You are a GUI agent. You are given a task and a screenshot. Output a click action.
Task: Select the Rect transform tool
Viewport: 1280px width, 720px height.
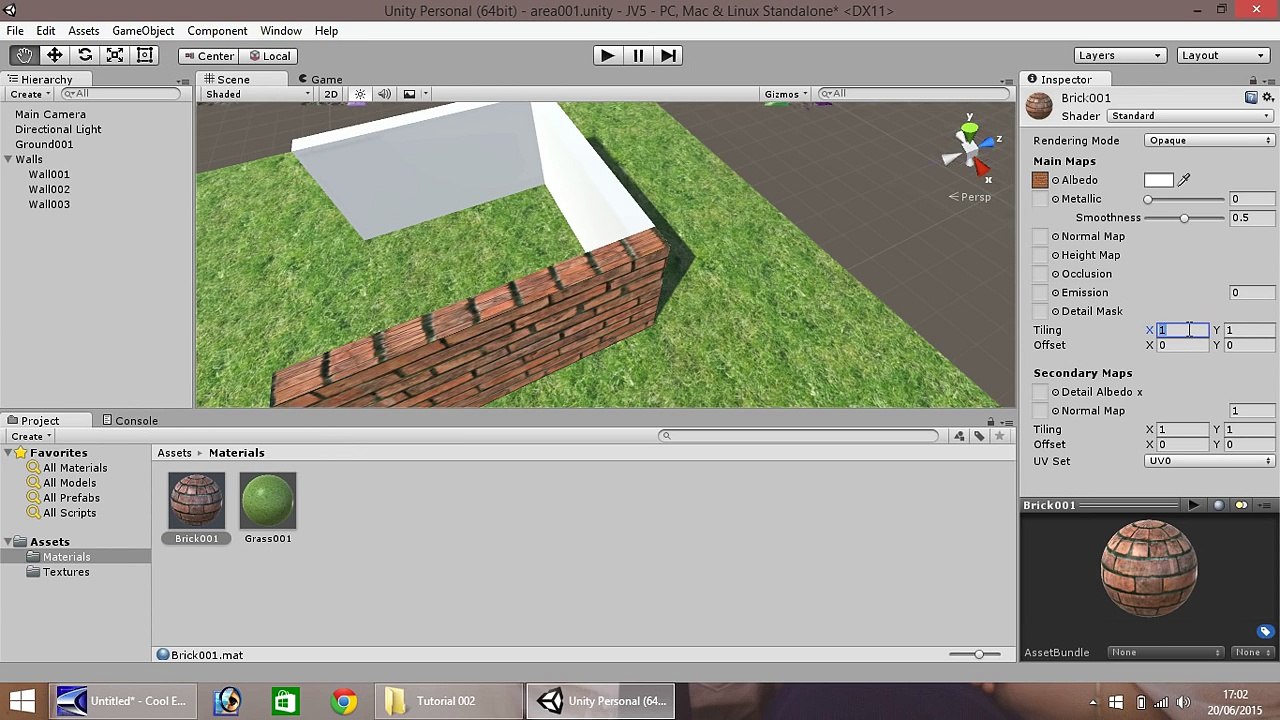(x=145, y=56)
